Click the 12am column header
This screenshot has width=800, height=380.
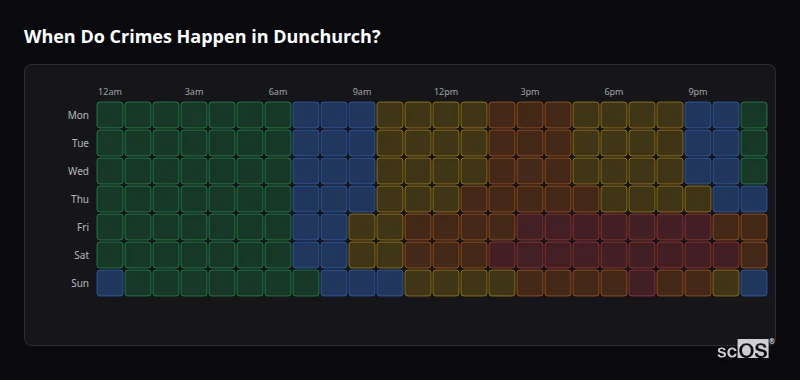tap(110, 92)
